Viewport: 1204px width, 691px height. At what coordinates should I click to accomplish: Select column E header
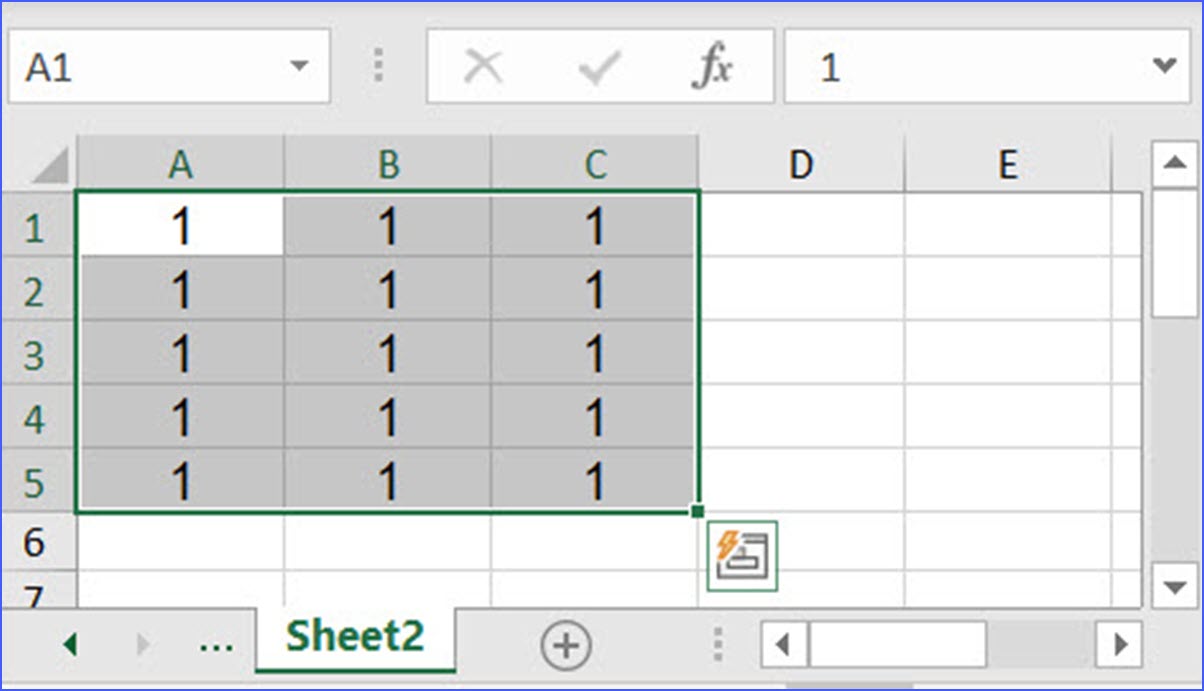click(1008, 163)
